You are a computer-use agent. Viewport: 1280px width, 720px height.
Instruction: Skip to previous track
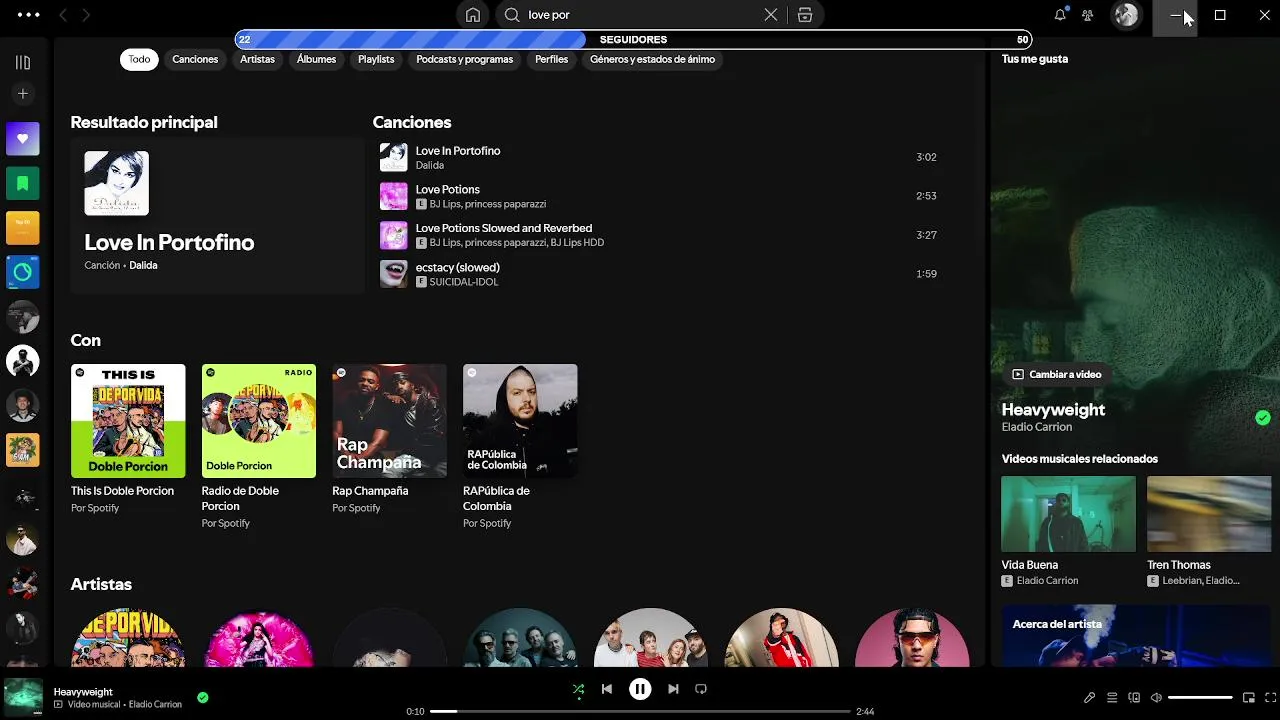coord(606,689)
